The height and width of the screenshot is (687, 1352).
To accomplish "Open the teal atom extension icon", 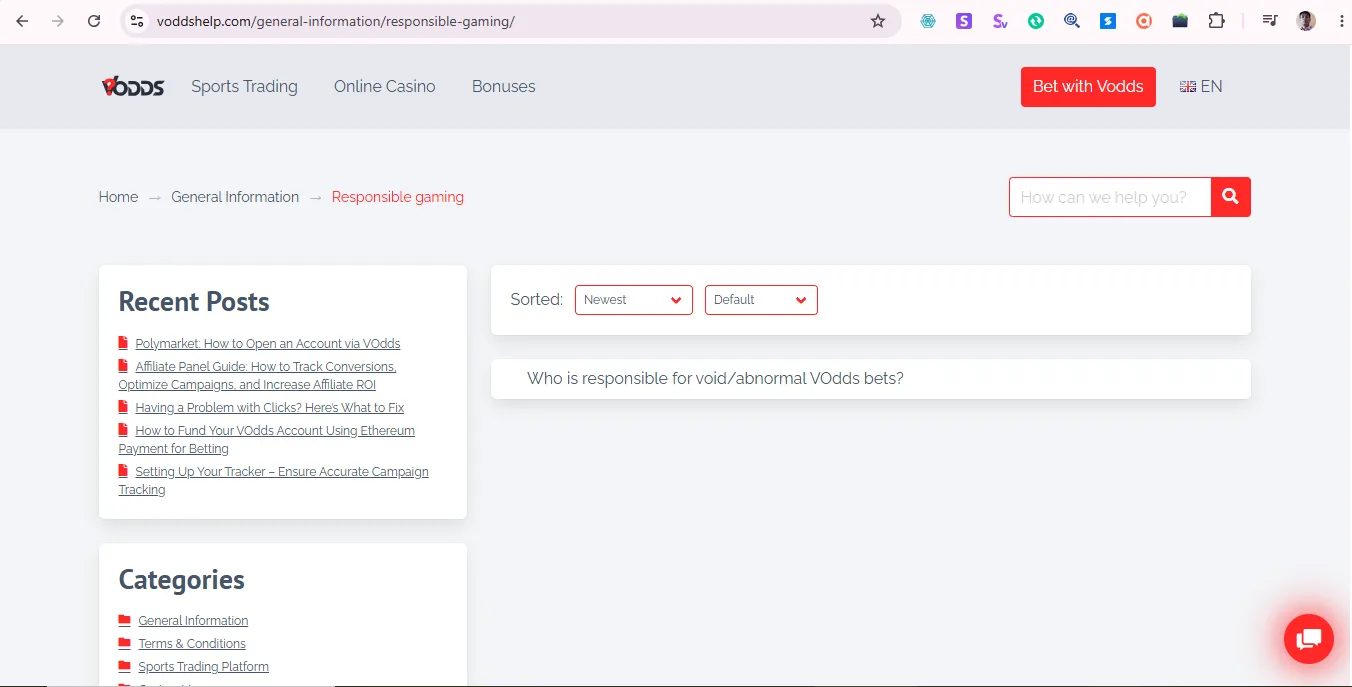I will 928,21.
